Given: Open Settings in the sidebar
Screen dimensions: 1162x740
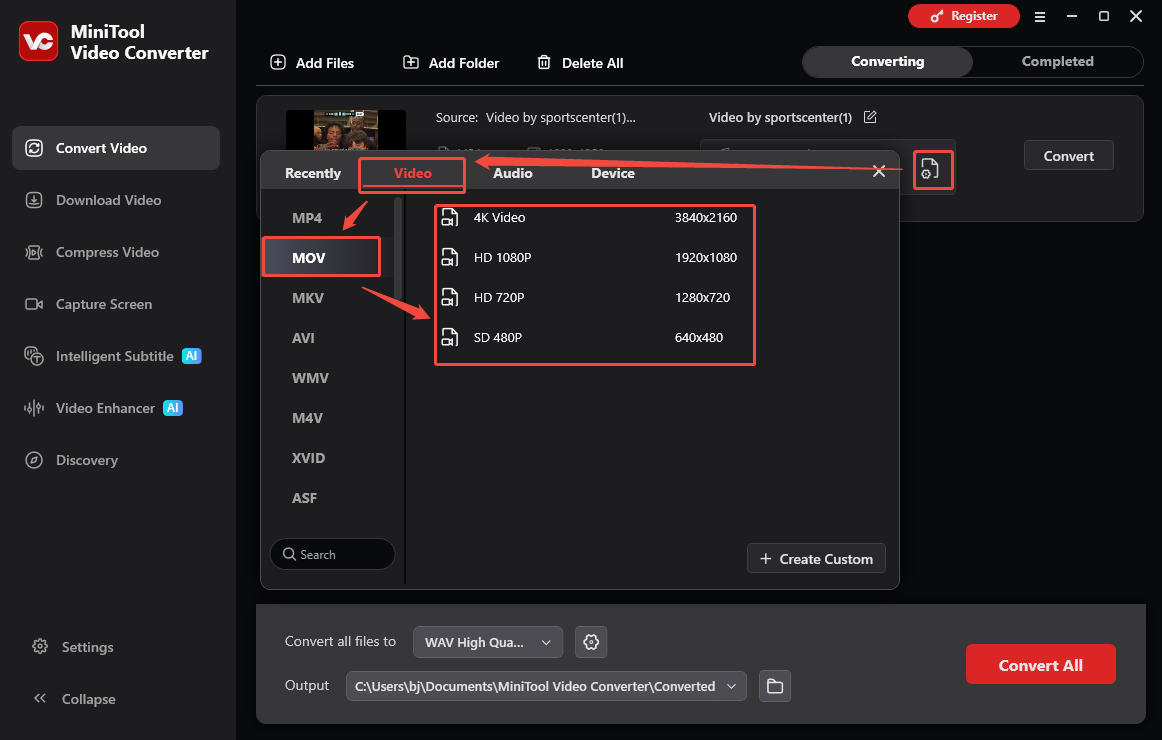Looking at the screenshot, I should (73, 647).
